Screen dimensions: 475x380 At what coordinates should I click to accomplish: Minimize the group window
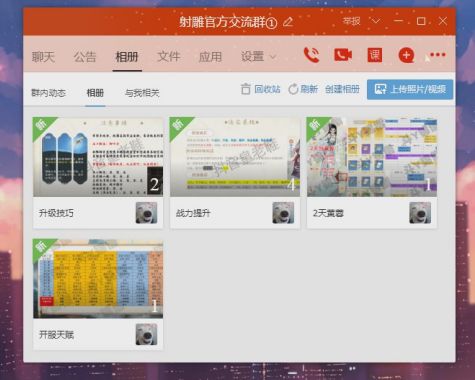pos(398,21)
